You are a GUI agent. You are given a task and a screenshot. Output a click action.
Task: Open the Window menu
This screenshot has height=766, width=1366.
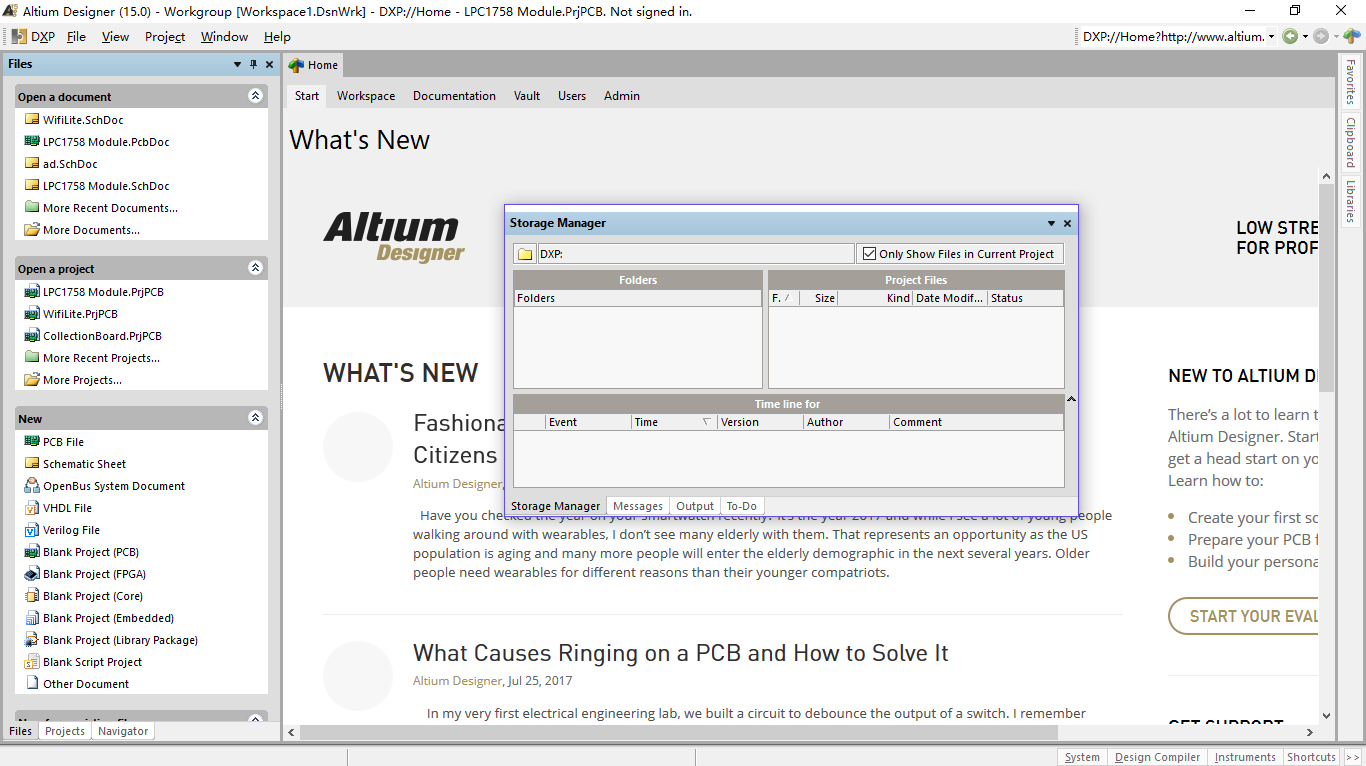[224, 37]
